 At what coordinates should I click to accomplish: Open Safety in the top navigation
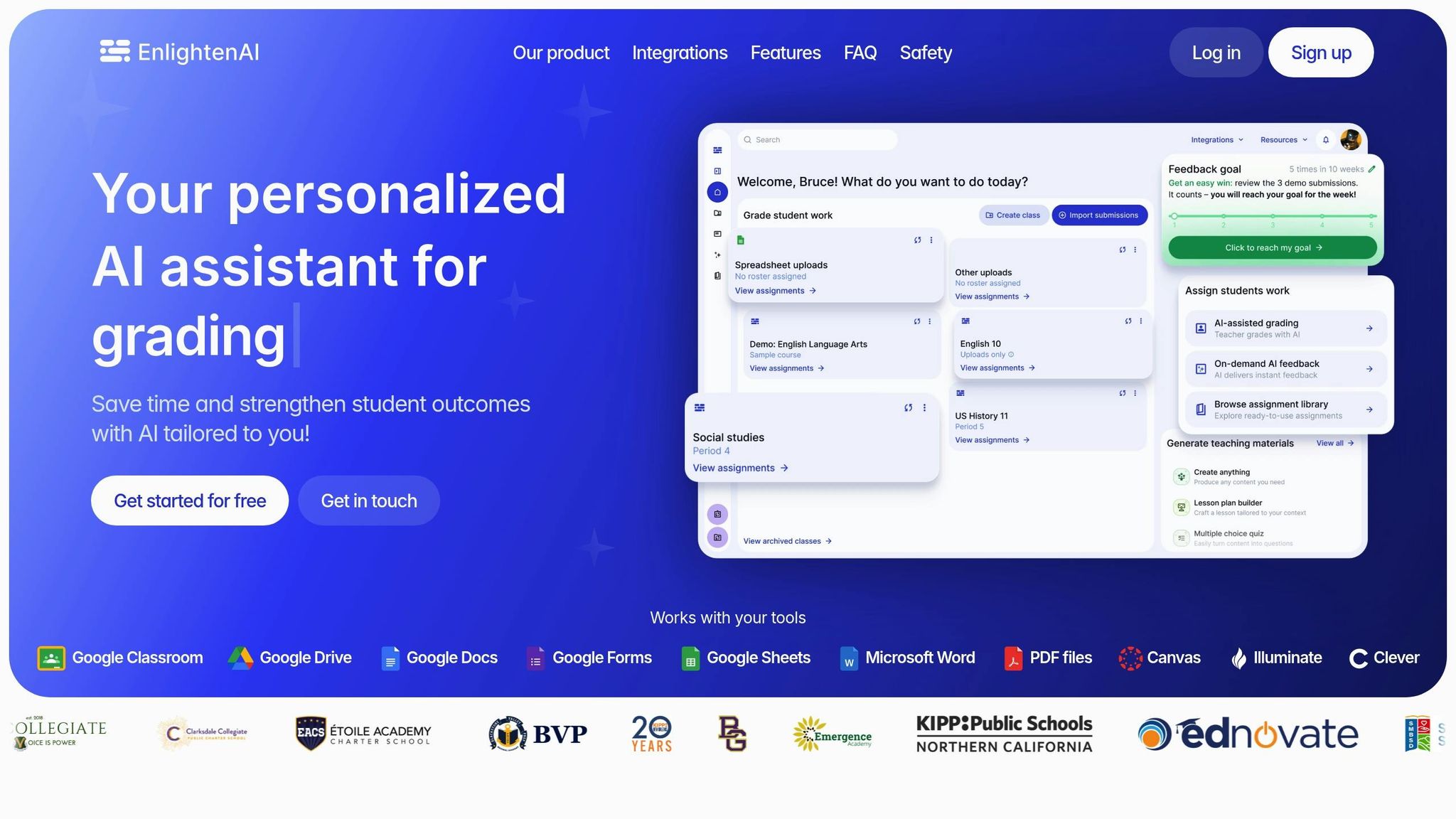(926, 53)
